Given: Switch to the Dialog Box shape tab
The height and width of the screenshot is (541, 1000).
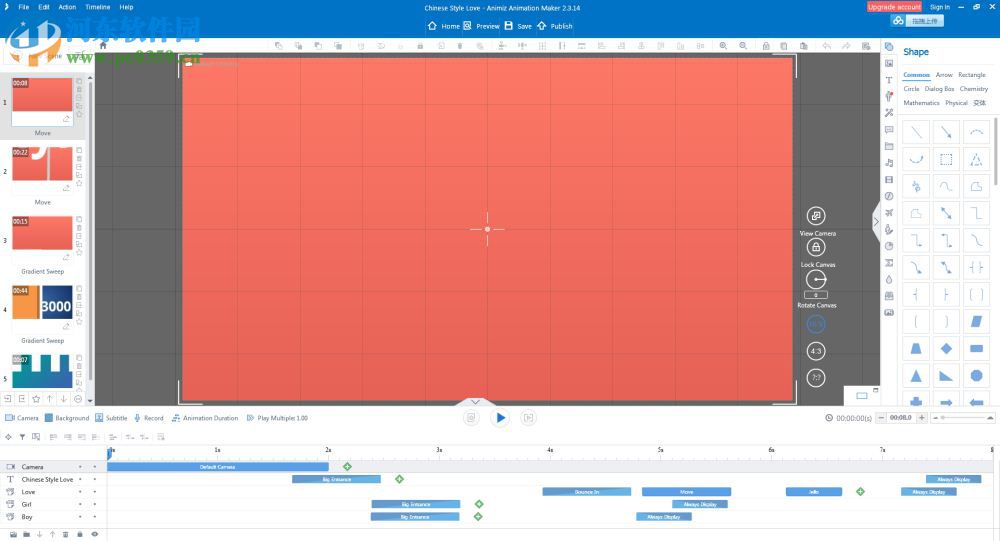Looking at the screenshot, I should tap(939, 89).
